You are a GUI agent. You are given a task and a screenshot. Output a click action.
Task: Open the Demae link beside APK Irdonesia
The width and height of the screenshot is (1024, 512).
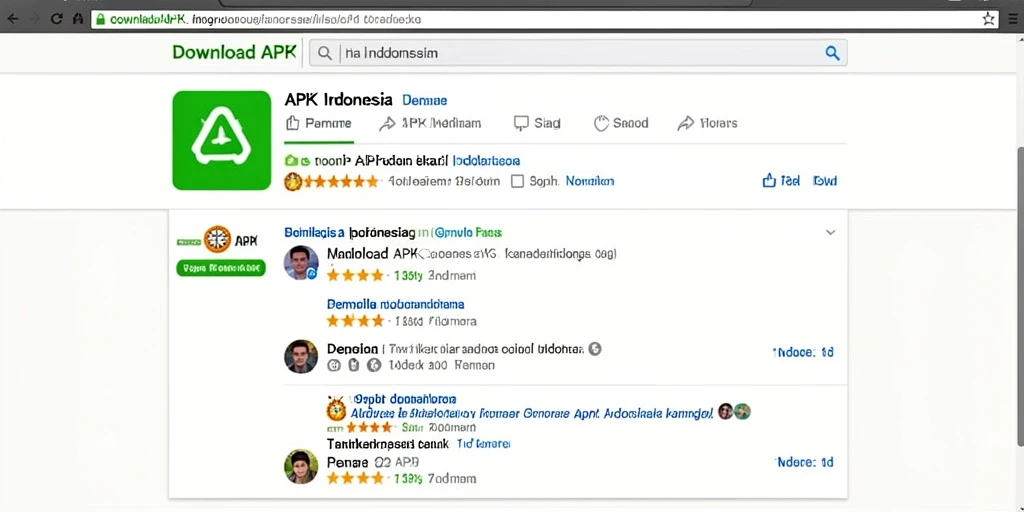click(424, 101)
